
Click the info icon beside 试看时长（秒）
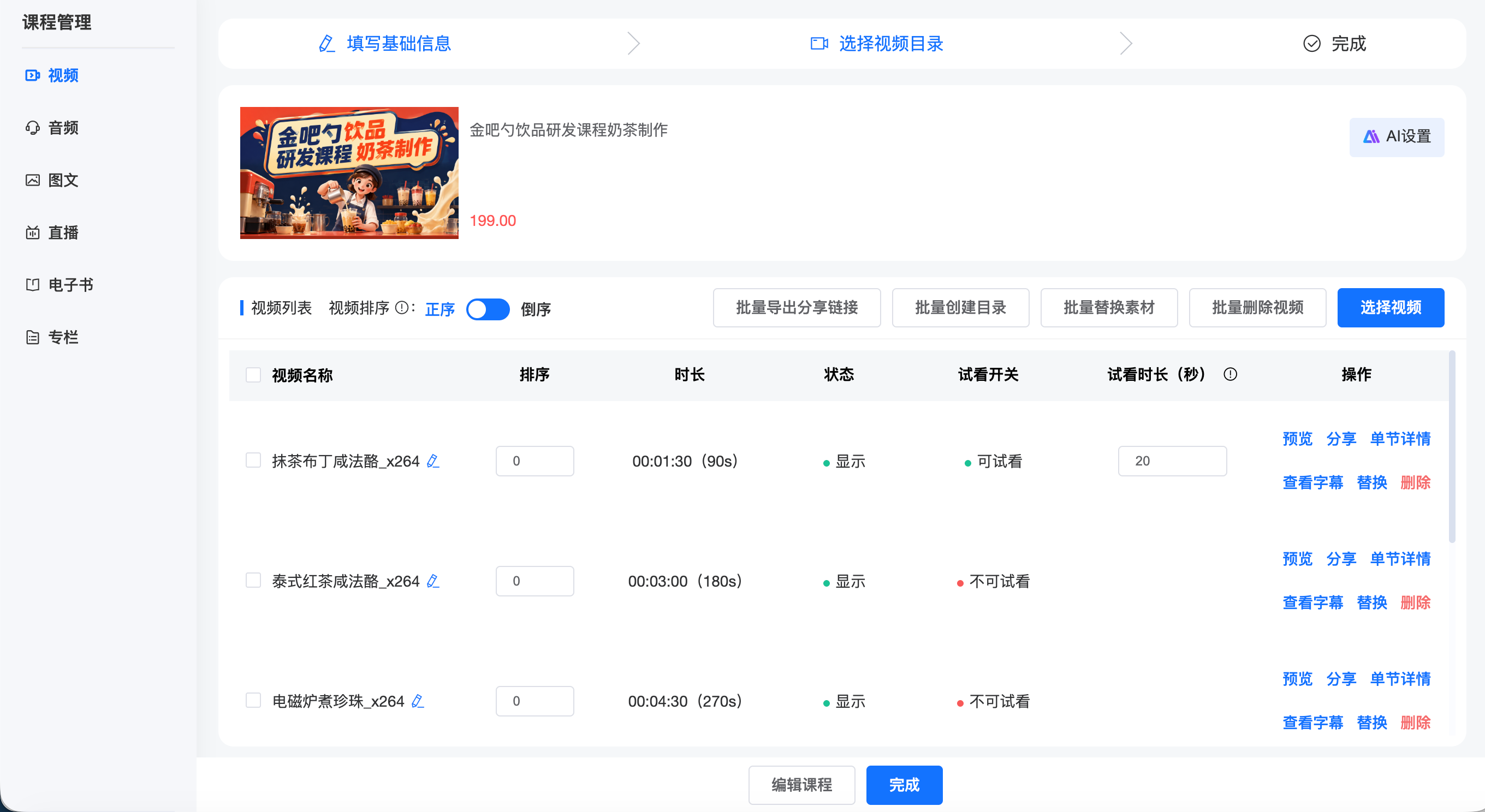[1230, 374]
